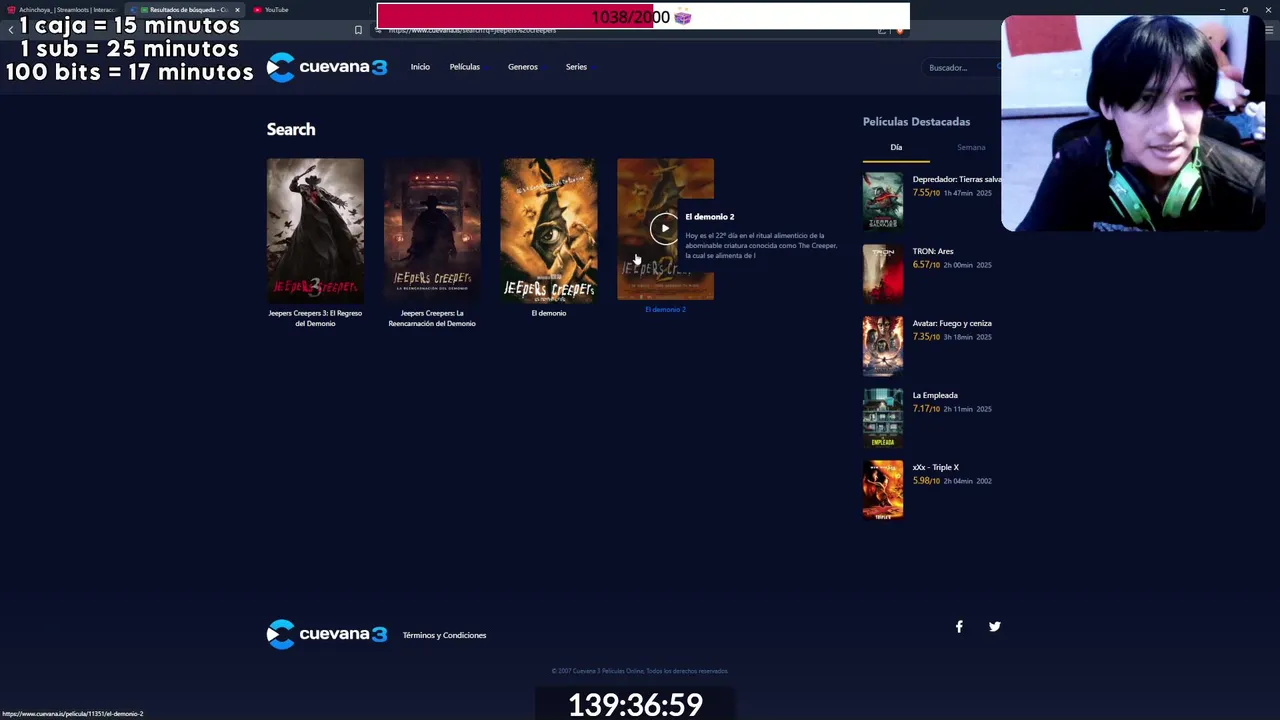Click the 'Jeepers Creepers 3: El Regreso del Demonio' title

[x=315, y=318]
